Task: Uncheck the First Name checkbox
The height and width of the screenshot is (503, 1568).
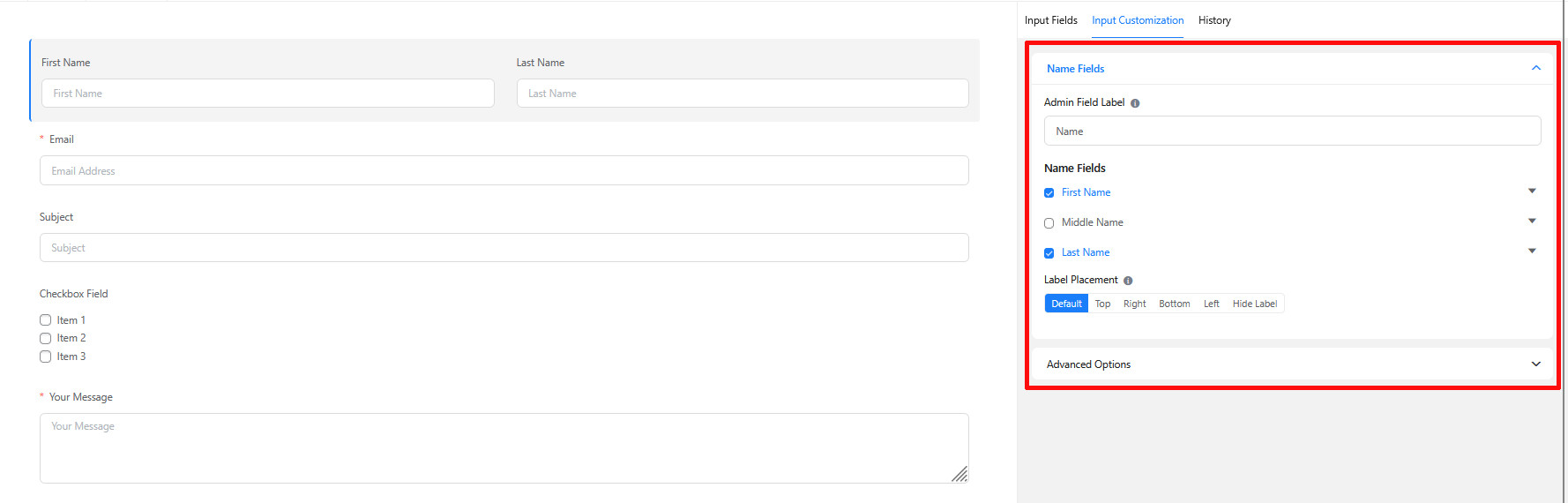Action: [1049, 193]
